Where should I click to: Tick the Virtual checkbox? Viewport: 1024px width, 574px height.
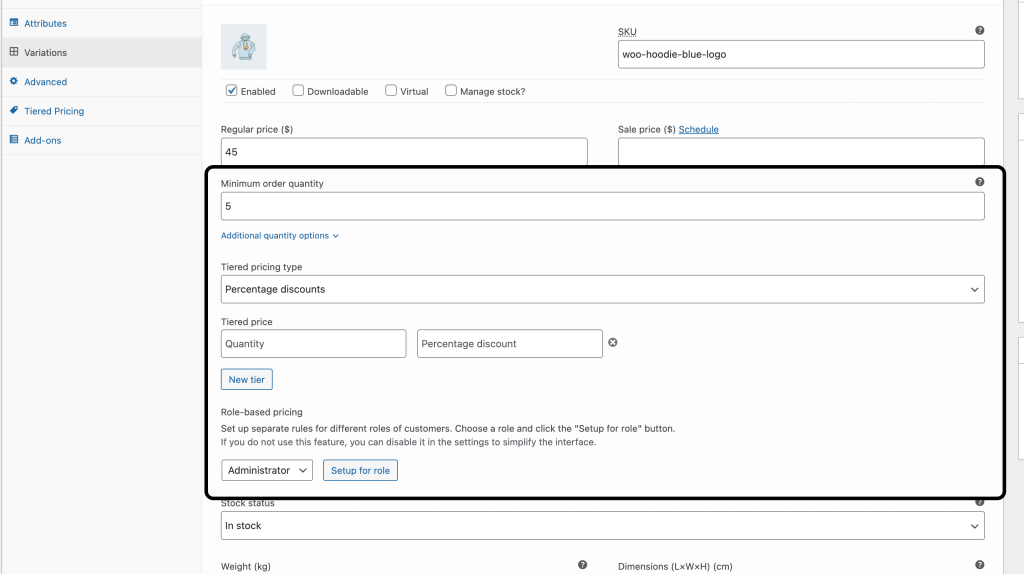(x=391, y=91)
